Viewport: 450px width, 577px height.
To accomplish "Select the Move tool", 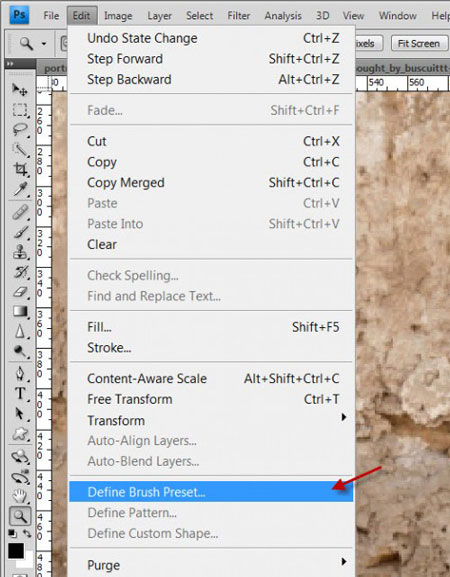I will 20,89.
